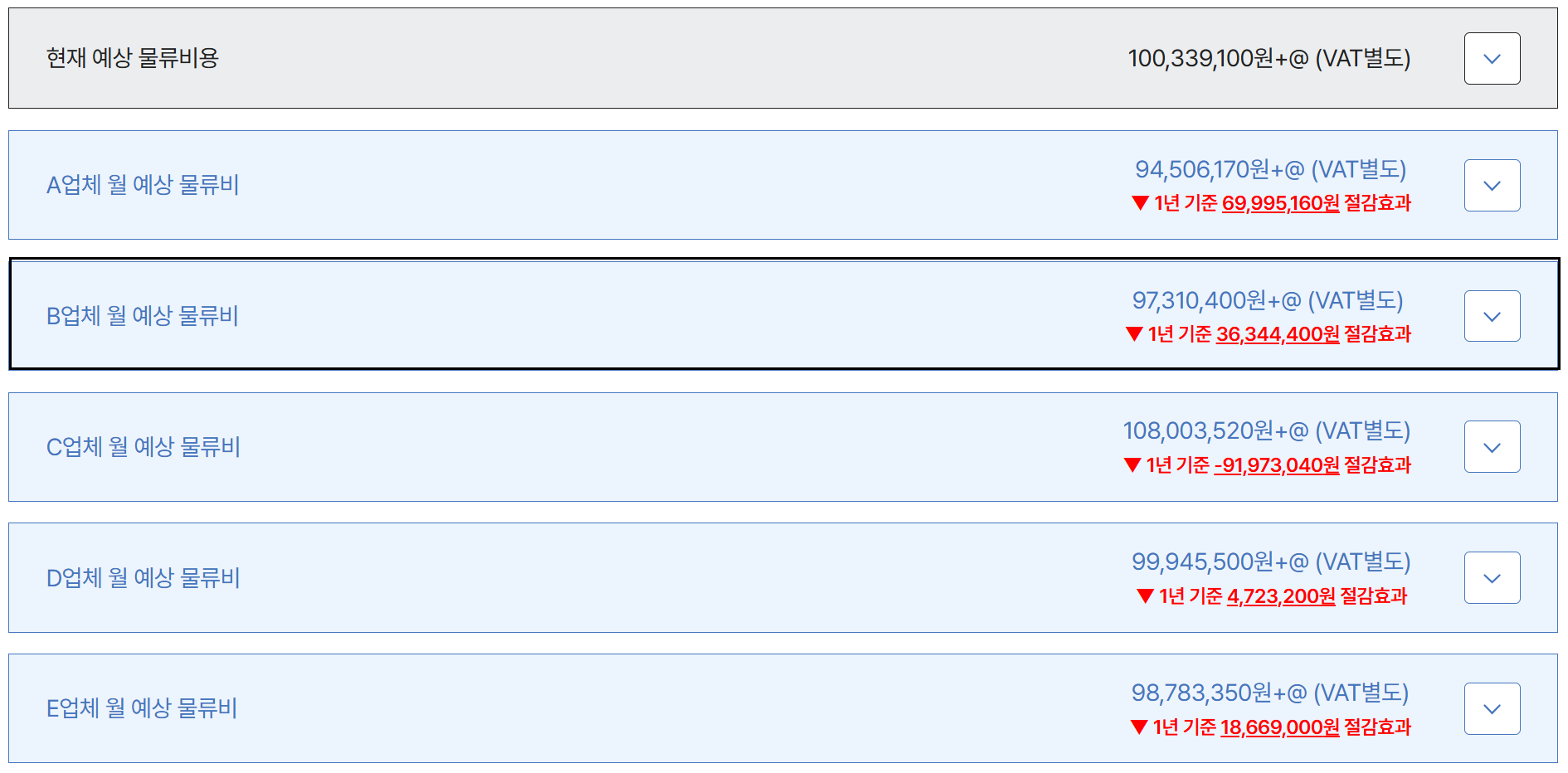Expand the 현재 예상 물류비용 chevron button
Image resolution: width=1568 pixels, height=773 pixels.
(x=1492, y=59)
